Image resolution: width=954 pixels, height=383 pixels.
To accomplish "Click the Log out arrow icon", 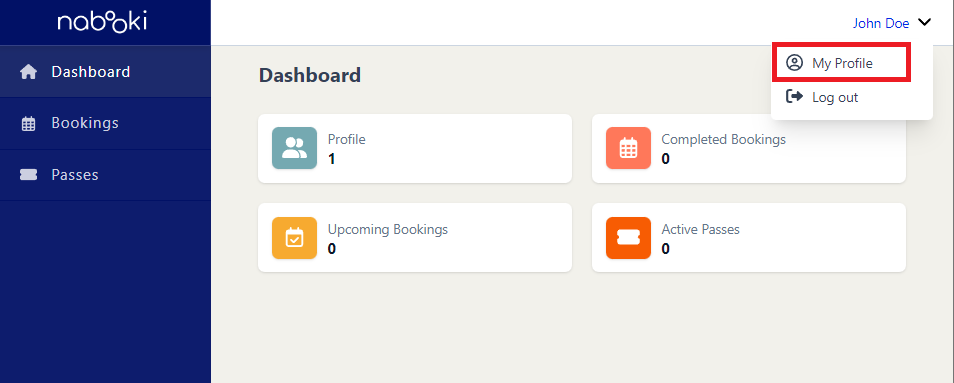I will [794, 97].
